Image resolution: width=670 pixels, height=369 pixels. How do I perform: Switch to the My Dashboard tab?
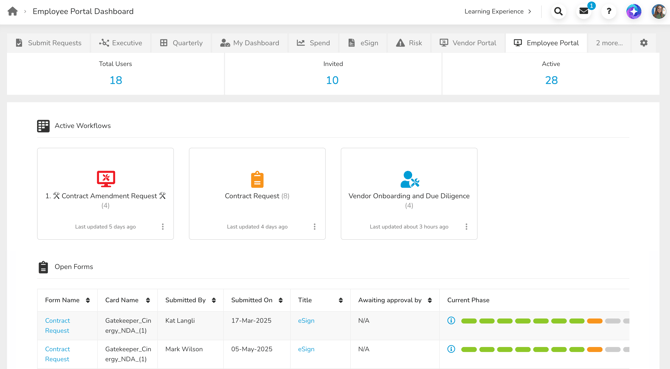[x=250, y=43]
